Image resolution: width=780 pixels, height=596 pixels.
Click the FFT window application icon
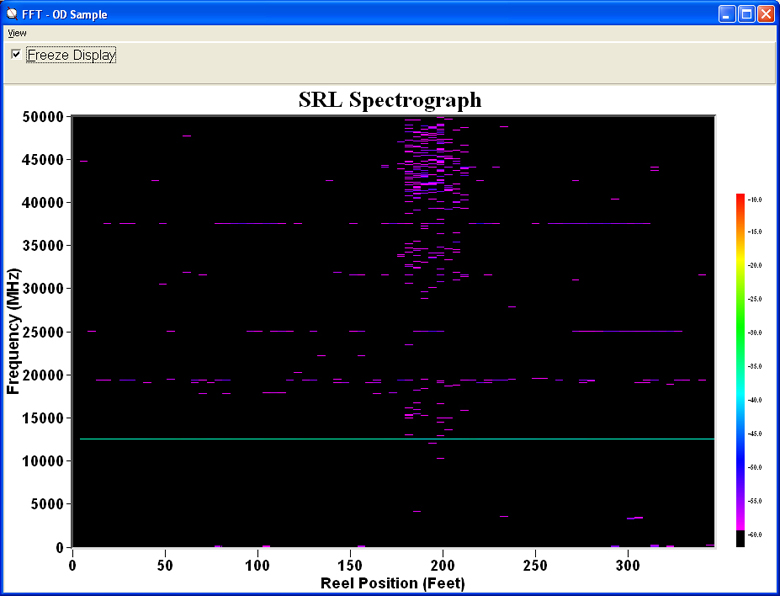pyautogui.click(x=12, y=14)
